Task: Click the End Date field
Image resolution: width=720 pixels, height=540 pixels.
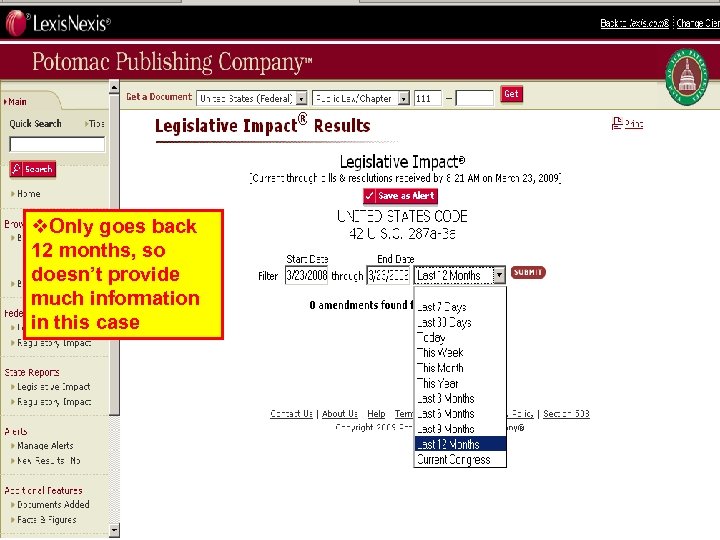Action: click(388, 275)
